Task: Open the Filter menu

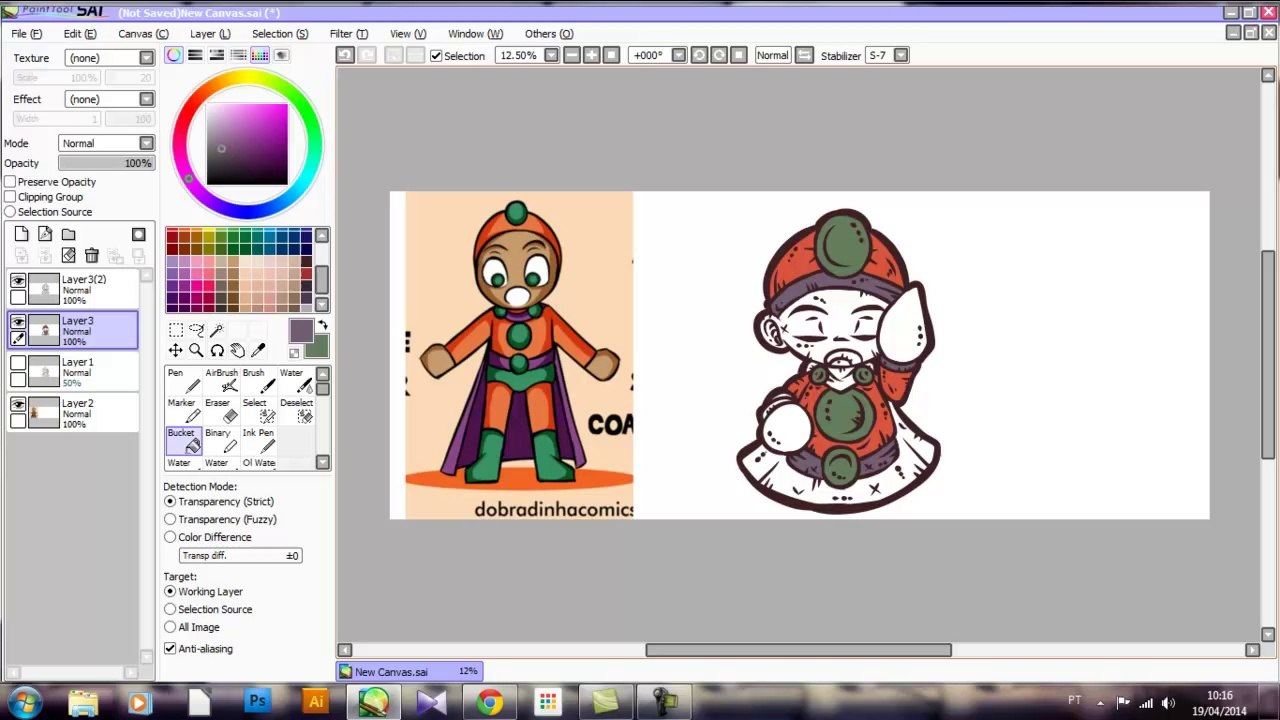Action: (x=349, y=34)
